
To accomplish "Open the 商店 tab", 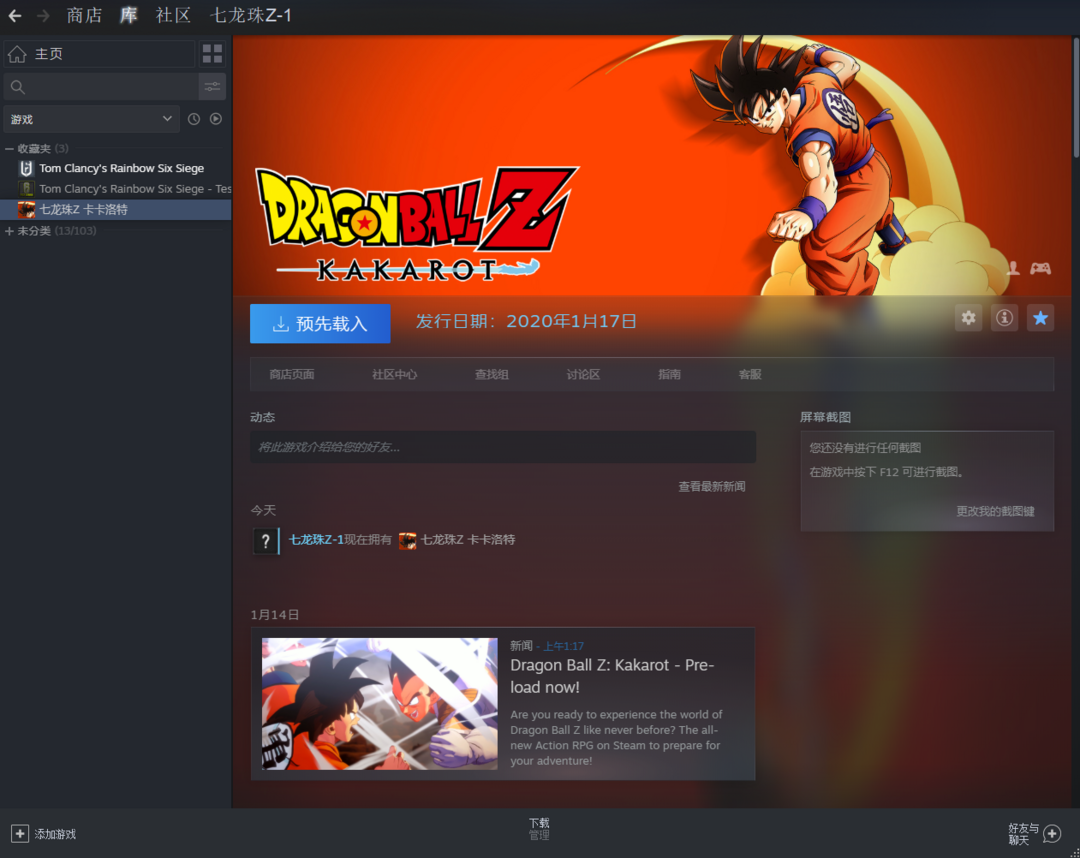I will point(84,16).
